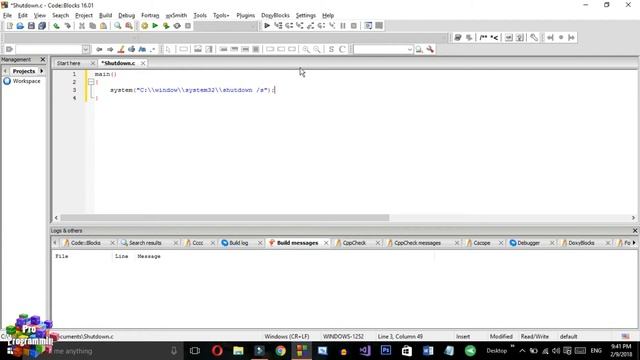
Task: Open Find with the magnifier icon
Action: 118,26
